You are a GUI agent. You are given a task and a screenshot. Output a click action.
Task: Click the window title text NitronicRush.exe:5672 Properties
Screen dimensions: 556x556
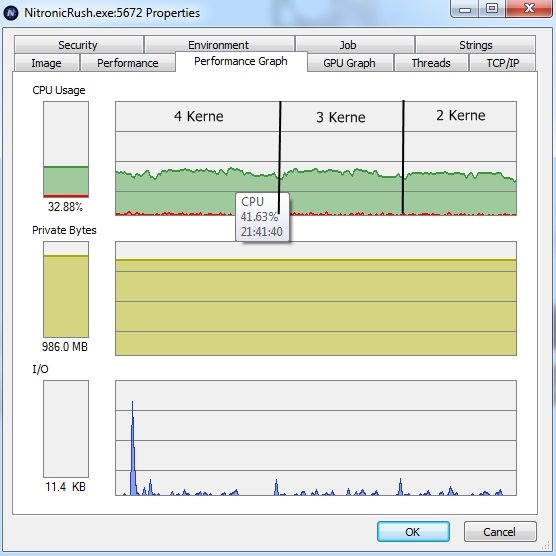[112, 13]
